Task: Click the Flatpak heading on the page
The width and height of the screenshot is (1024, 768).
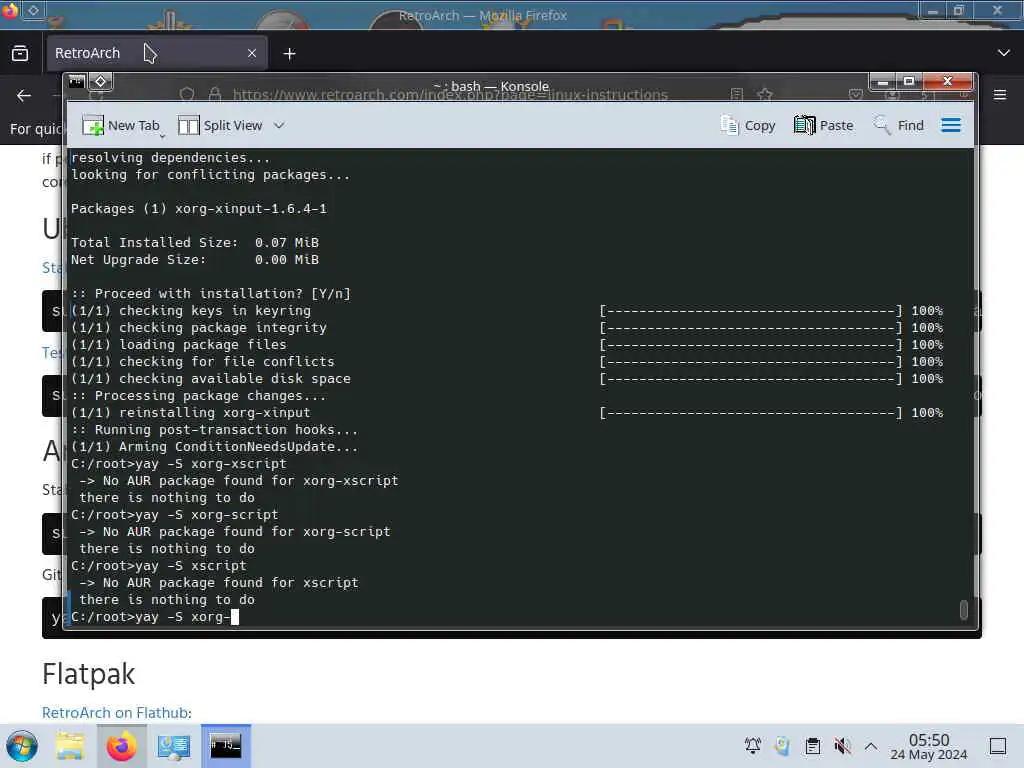Action: pyautogui.click(x=89, y=674)
